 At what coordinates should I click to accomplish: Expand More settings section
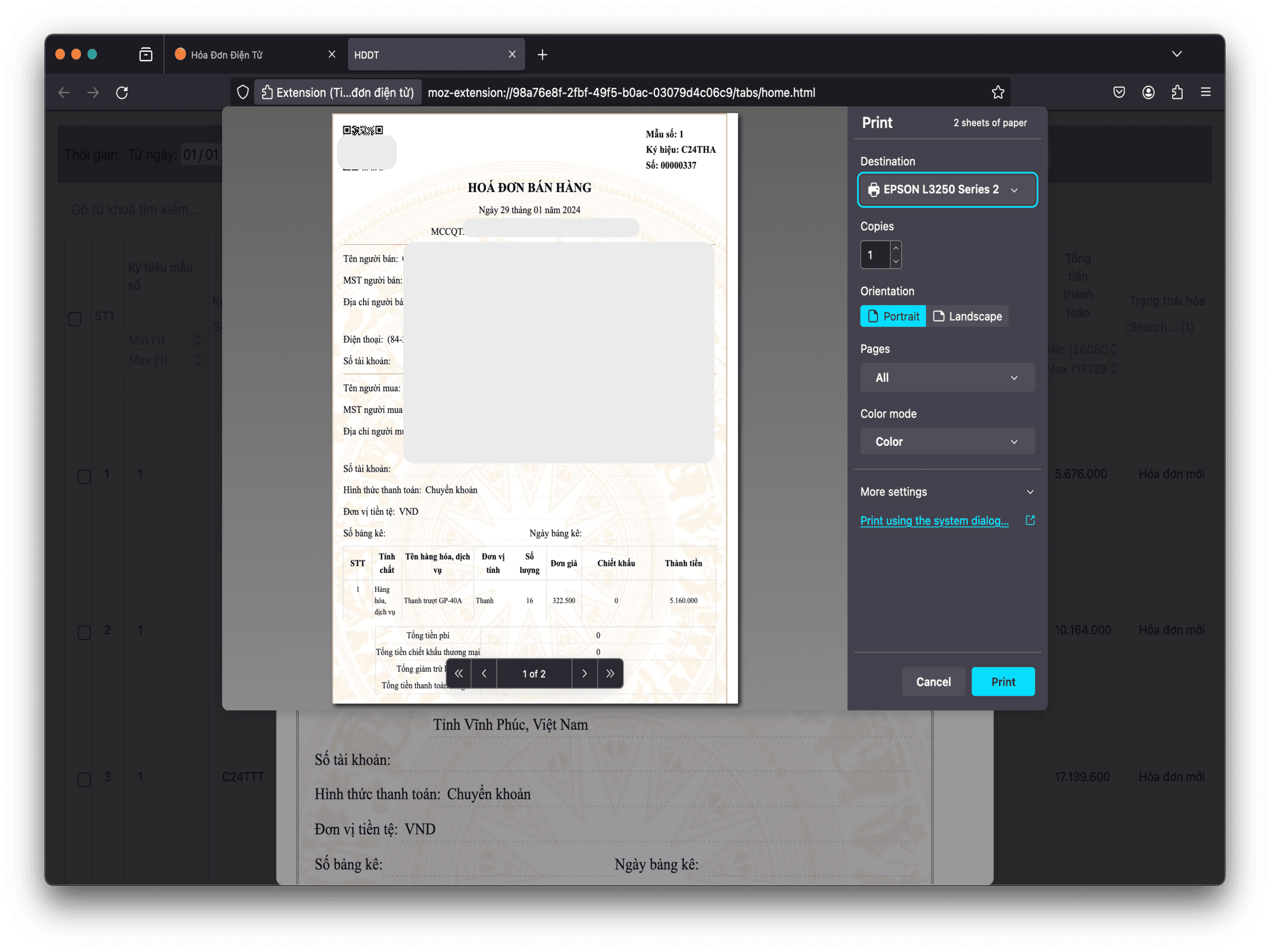[x=947, y=492]
